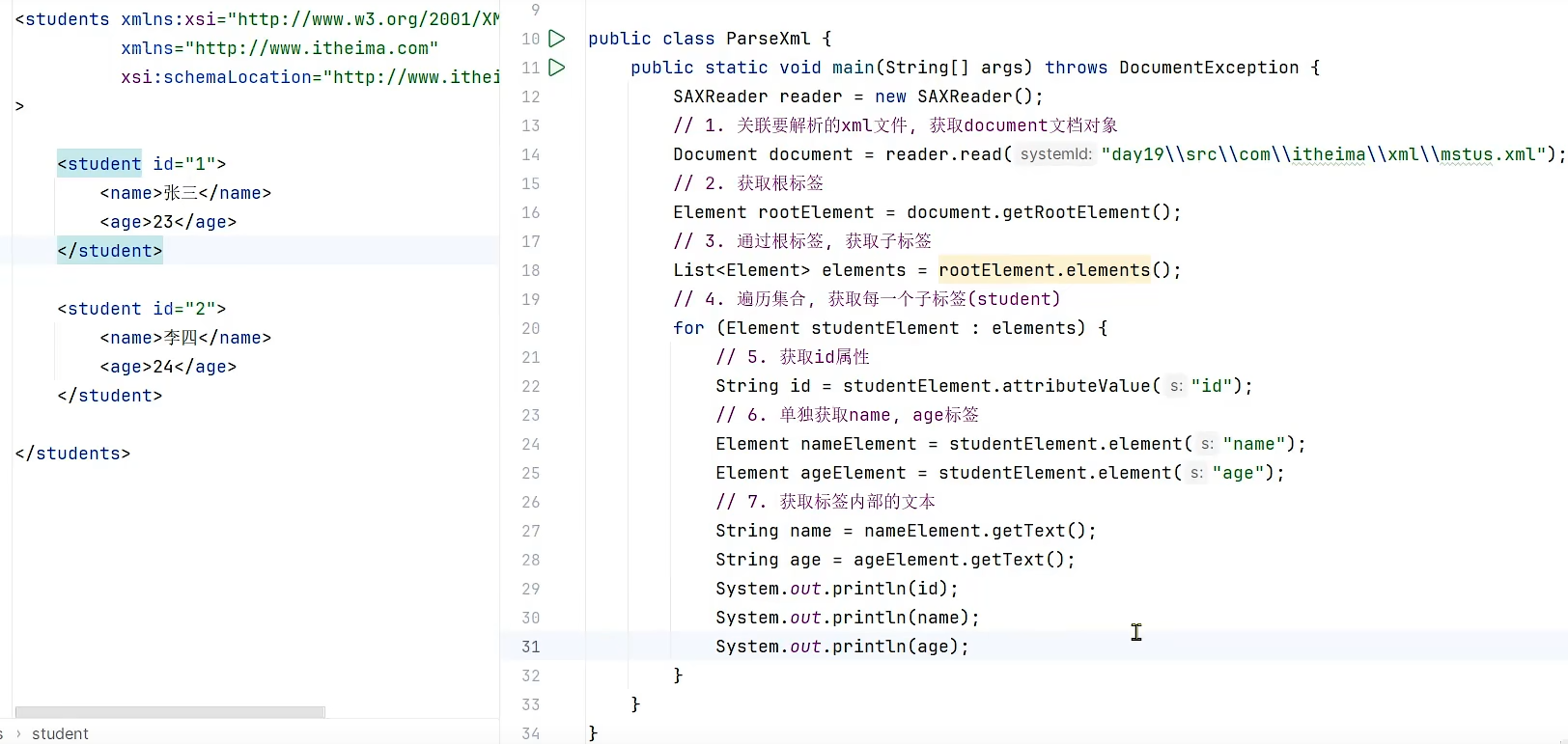This screenshot has width=1568, height=744.
Task: Click line number 31 in the gutter
Action: 530,647
